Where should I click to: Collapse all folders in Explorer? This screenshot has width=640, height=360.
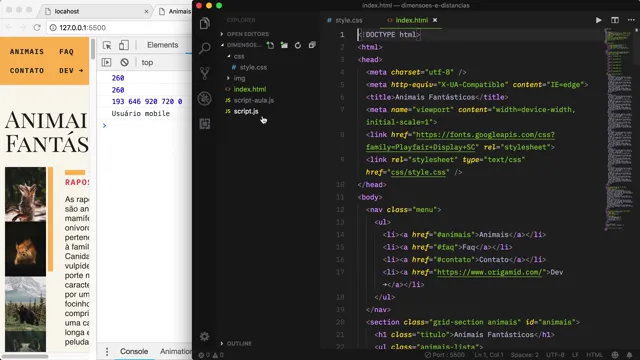[312, 45]
